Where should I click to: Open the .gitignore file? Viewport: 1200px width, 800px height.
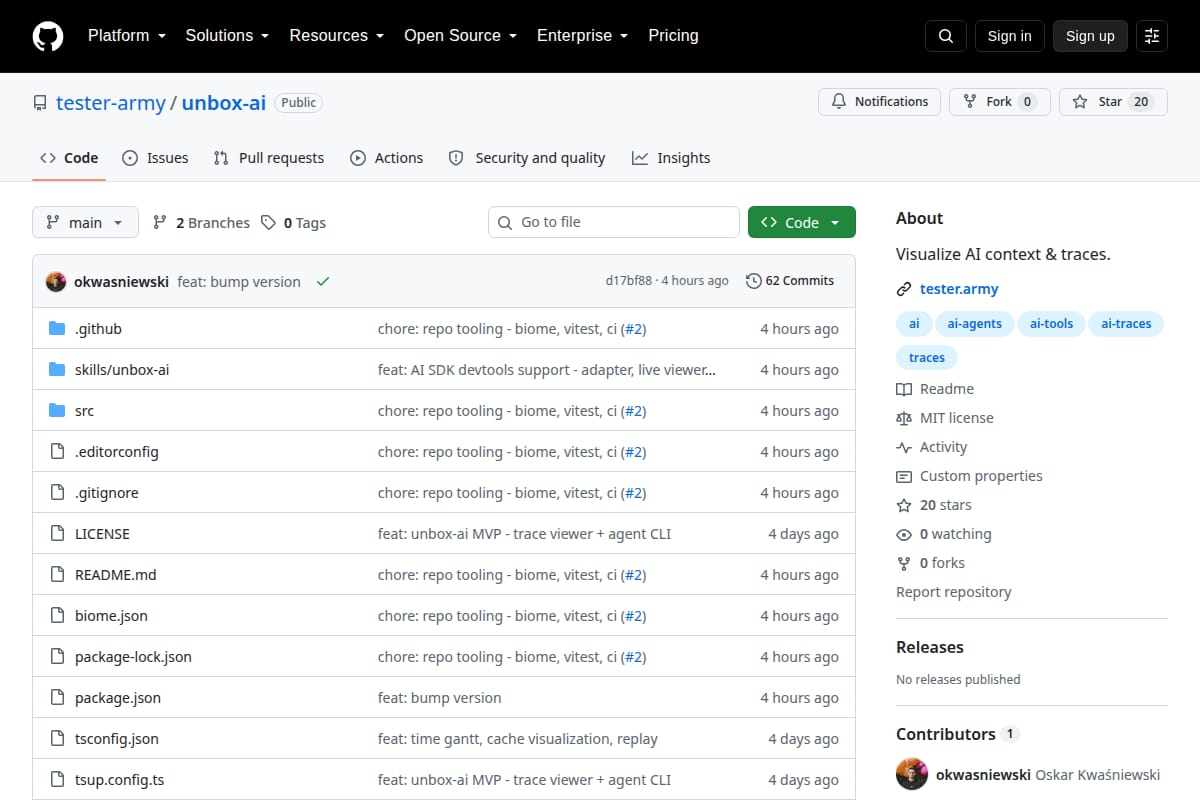(x=107, y=493)
